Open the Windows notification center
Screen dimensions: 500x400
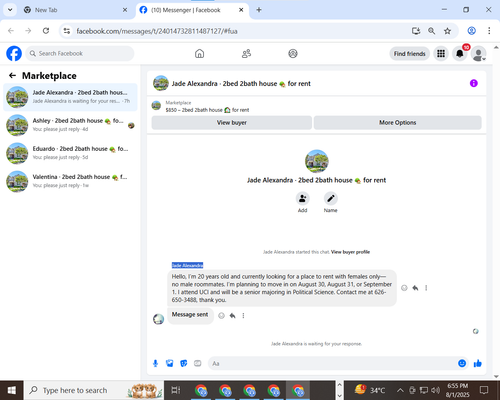tap(484, 390)
